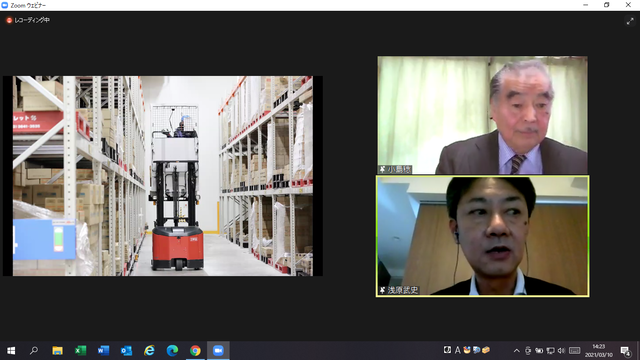Viewport: 640px width, 360px height.
Task: Select the warehouse forklift shared video
Action: tap(163, 176)
